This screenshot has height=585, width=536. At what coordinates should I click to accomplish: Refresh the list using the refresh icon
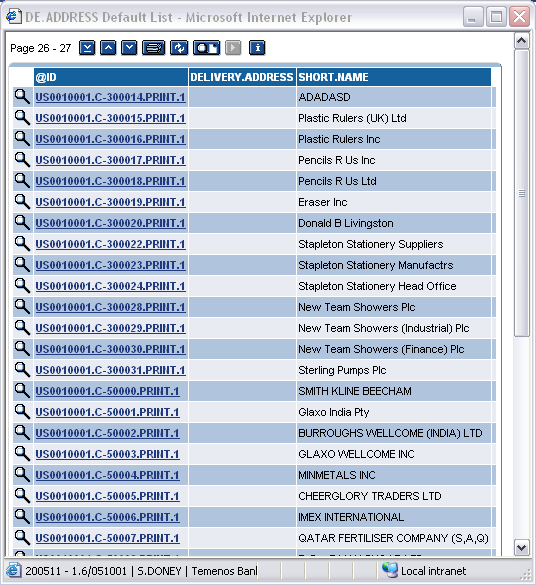point(179,48)
